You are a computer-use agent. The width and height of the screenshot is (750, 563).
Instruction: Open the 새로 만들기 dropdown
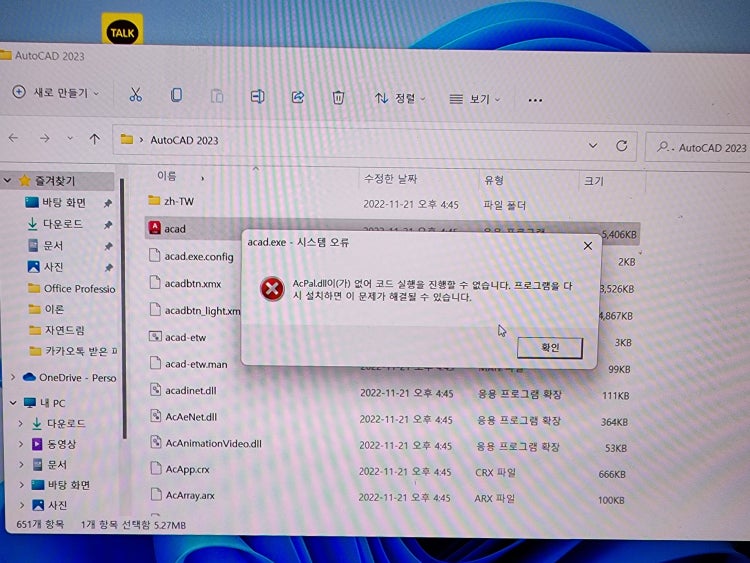(56, 92)
